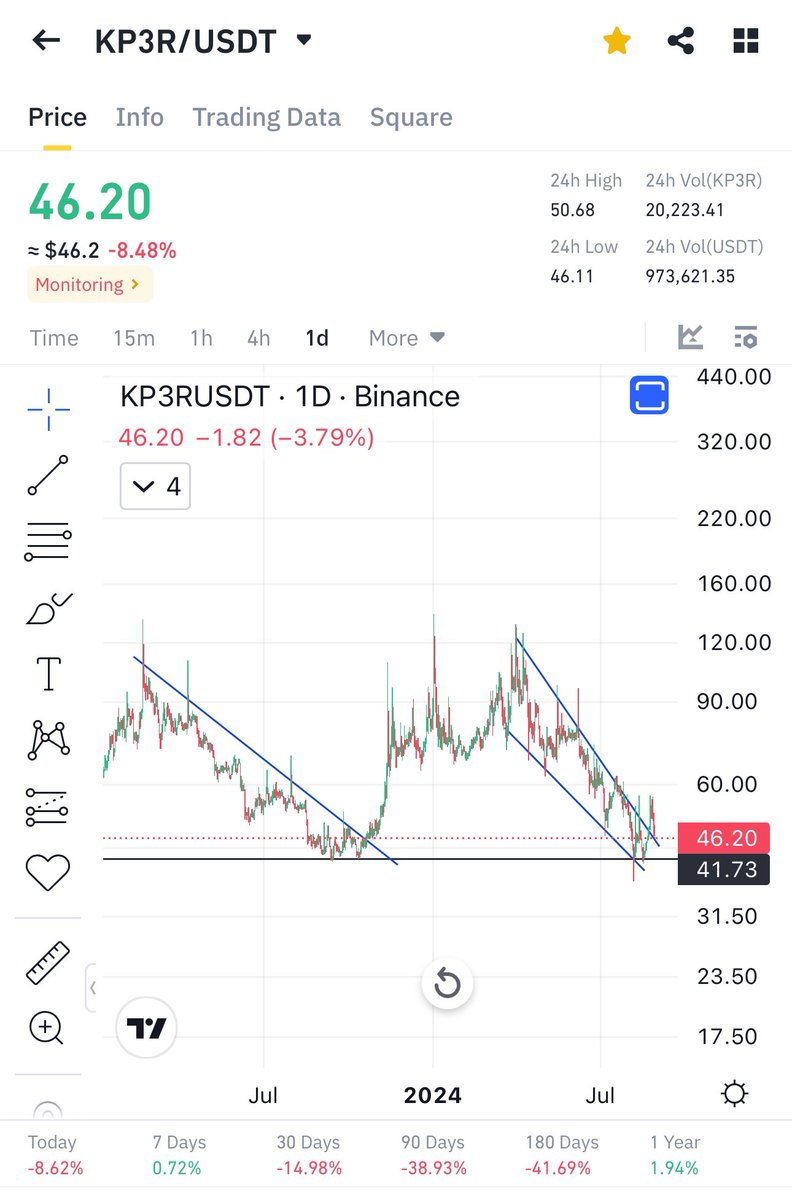Screen dimensions: 792x1200
Task: Open the chart settings list icon
Action: click(746, 337)
